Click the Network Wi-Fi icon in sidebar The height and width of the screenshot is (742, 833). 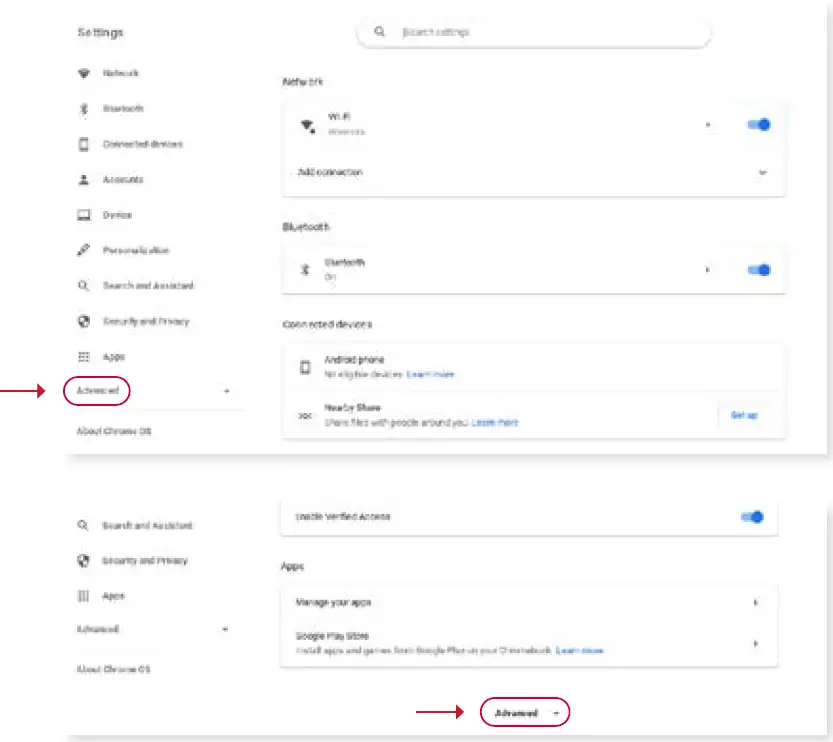[84, 74]
